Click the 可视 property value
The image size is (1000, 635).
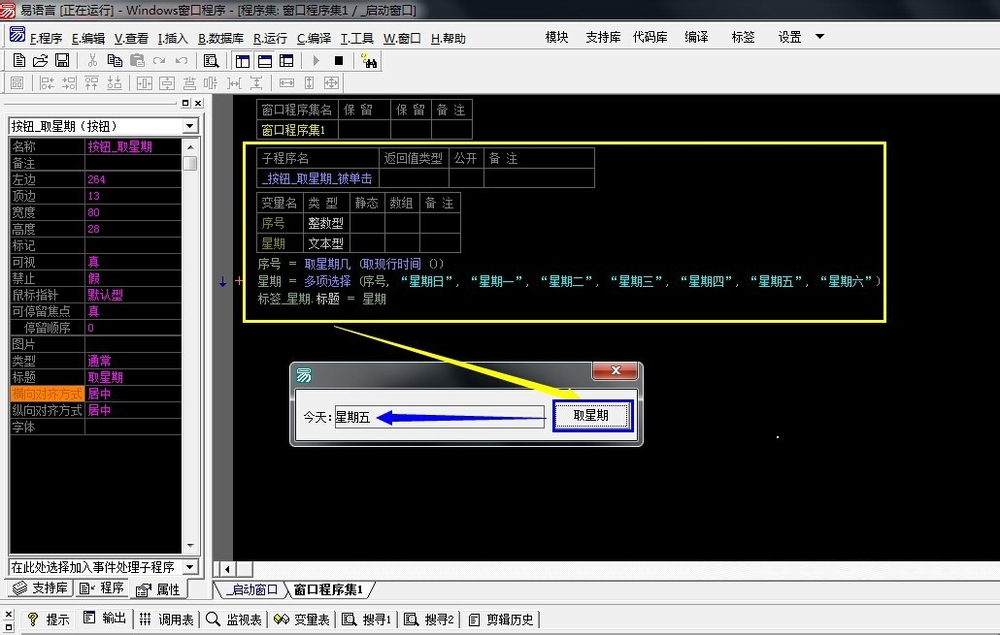(133, 262)
